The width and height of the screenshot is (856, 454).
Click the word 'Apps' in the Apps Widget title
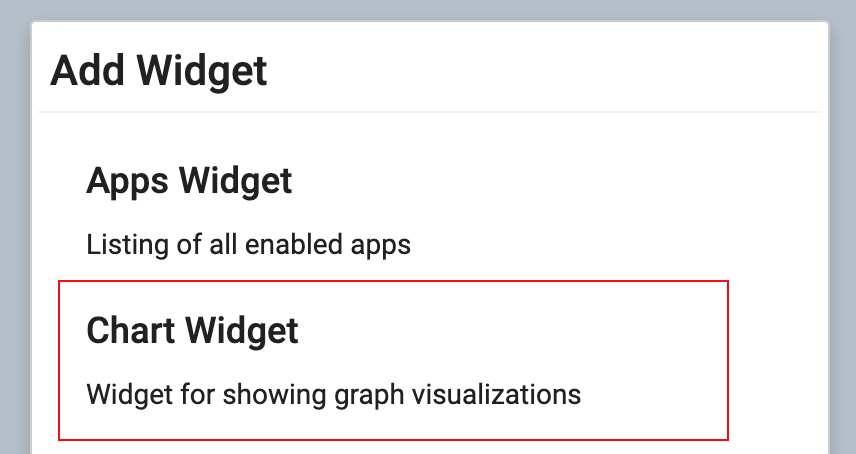(129, 181)
